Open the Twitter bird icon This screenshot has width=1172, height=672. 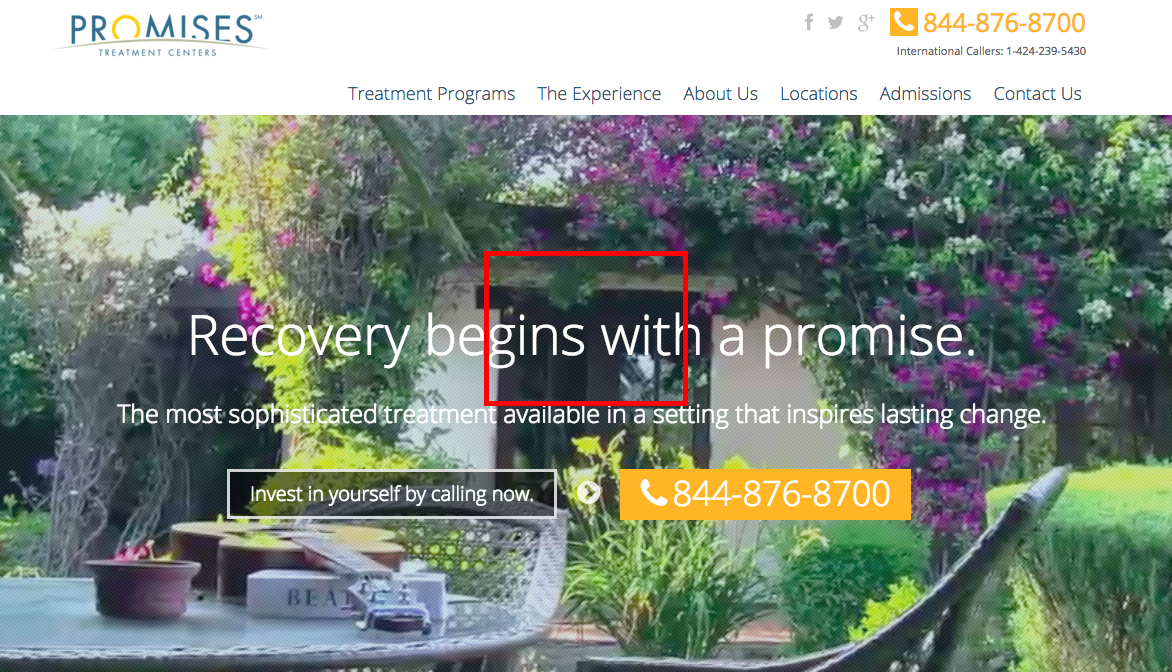pyautogui.click(x=836, y=22)
